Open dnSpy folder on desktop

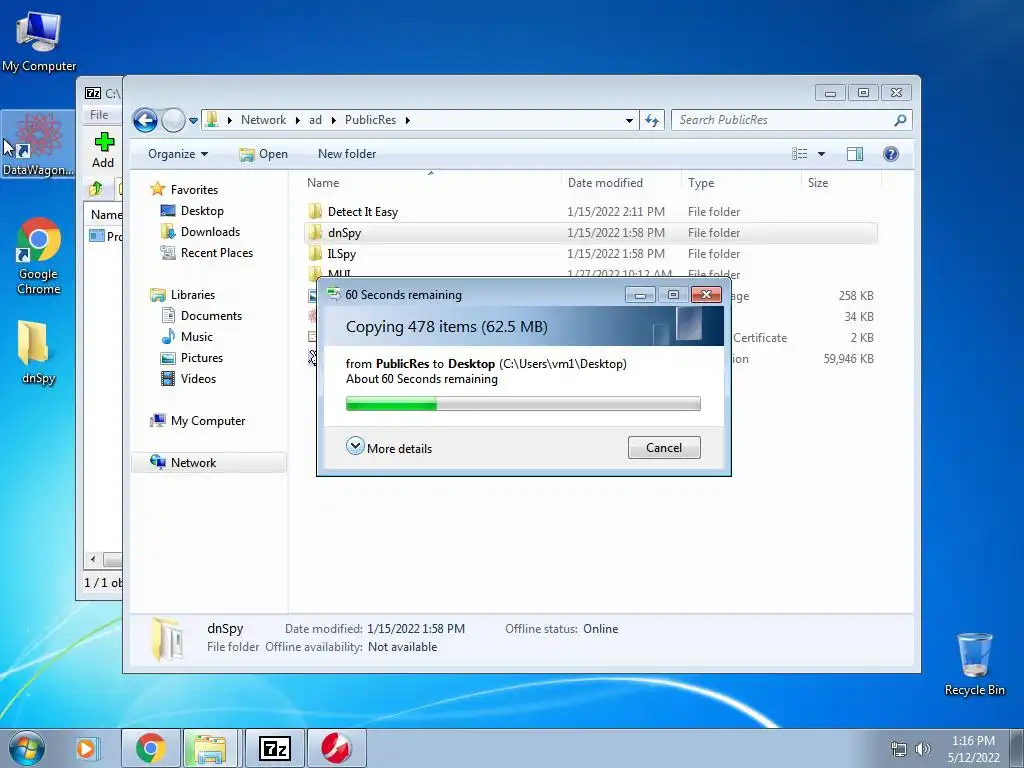(39, 351)
